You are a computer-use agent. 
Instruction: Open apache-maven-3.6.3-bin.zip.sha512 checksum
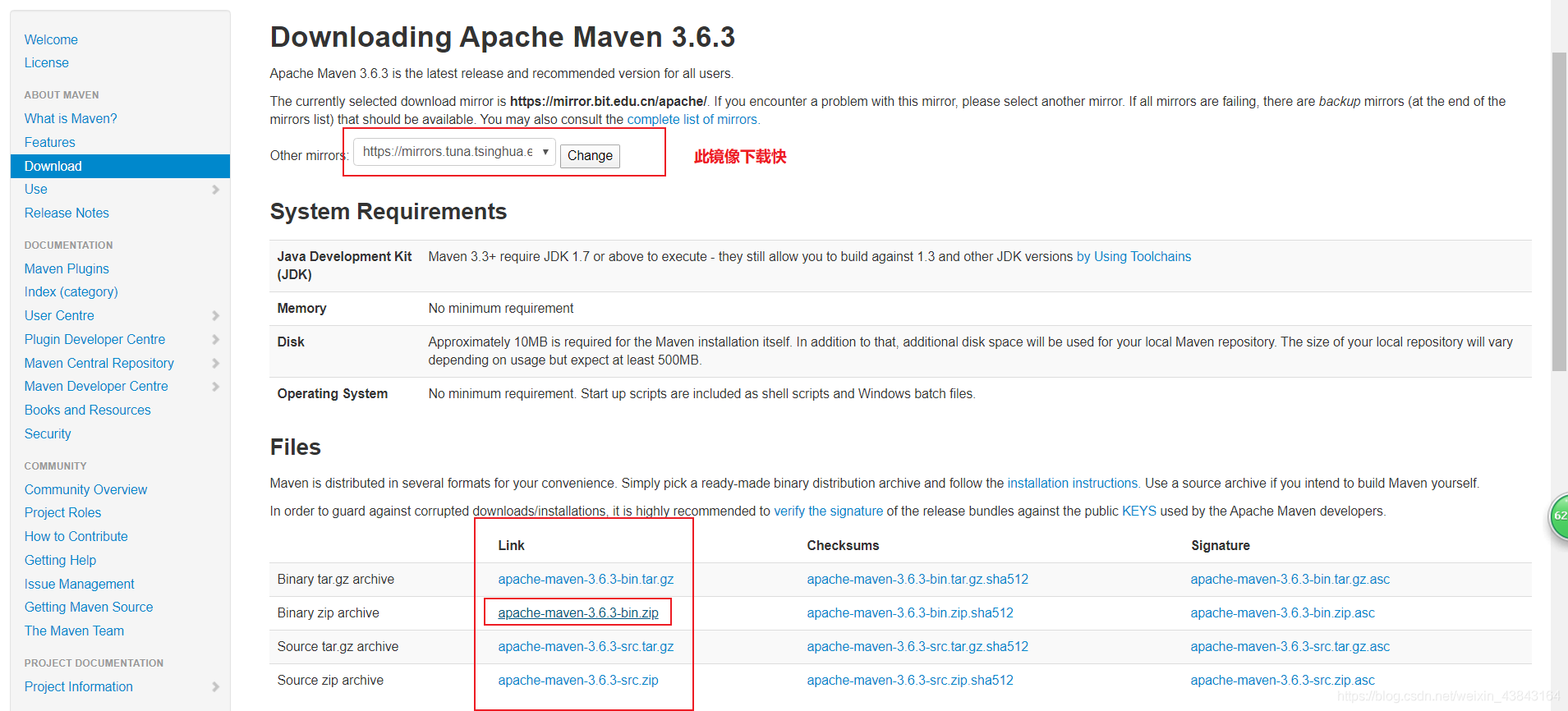coord(910,612)
